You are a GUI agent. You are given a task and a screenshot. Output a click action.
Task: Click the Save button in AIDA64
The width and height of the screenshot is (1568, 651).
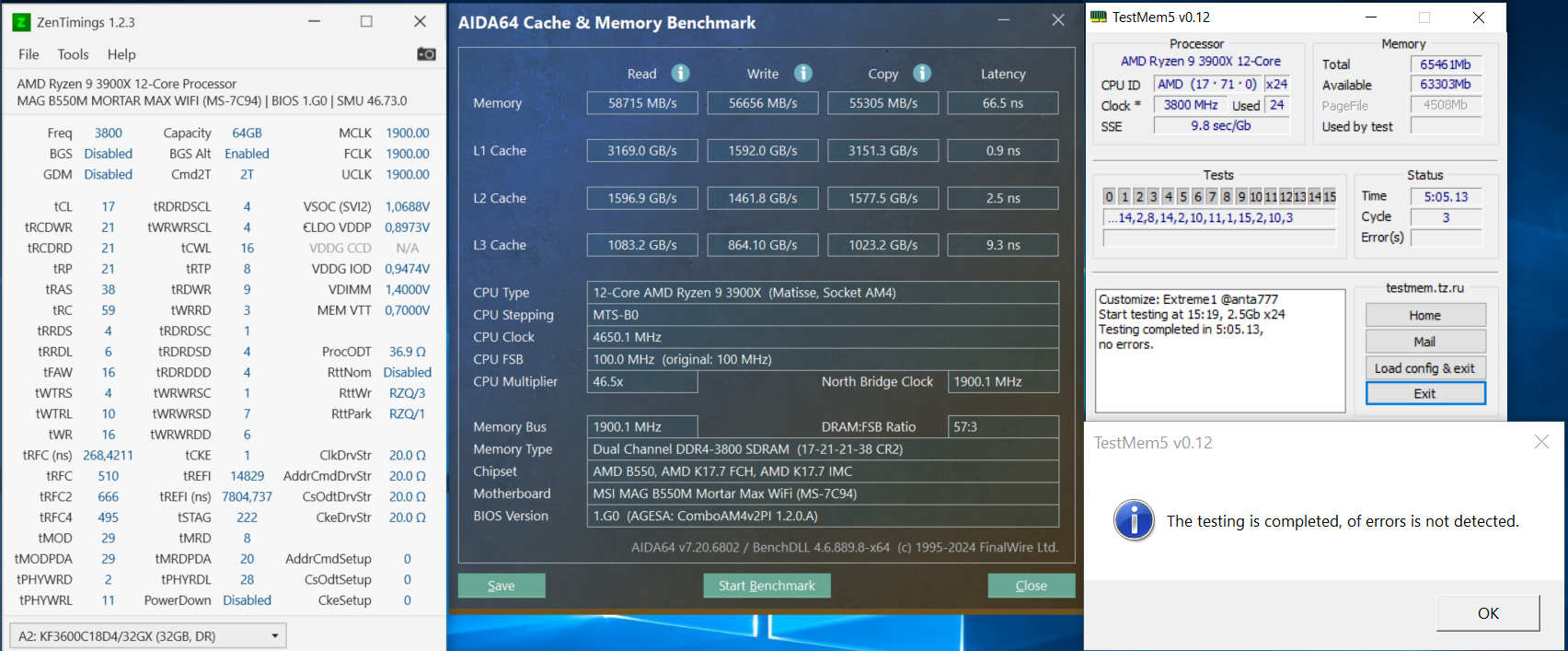coord(502,586)
